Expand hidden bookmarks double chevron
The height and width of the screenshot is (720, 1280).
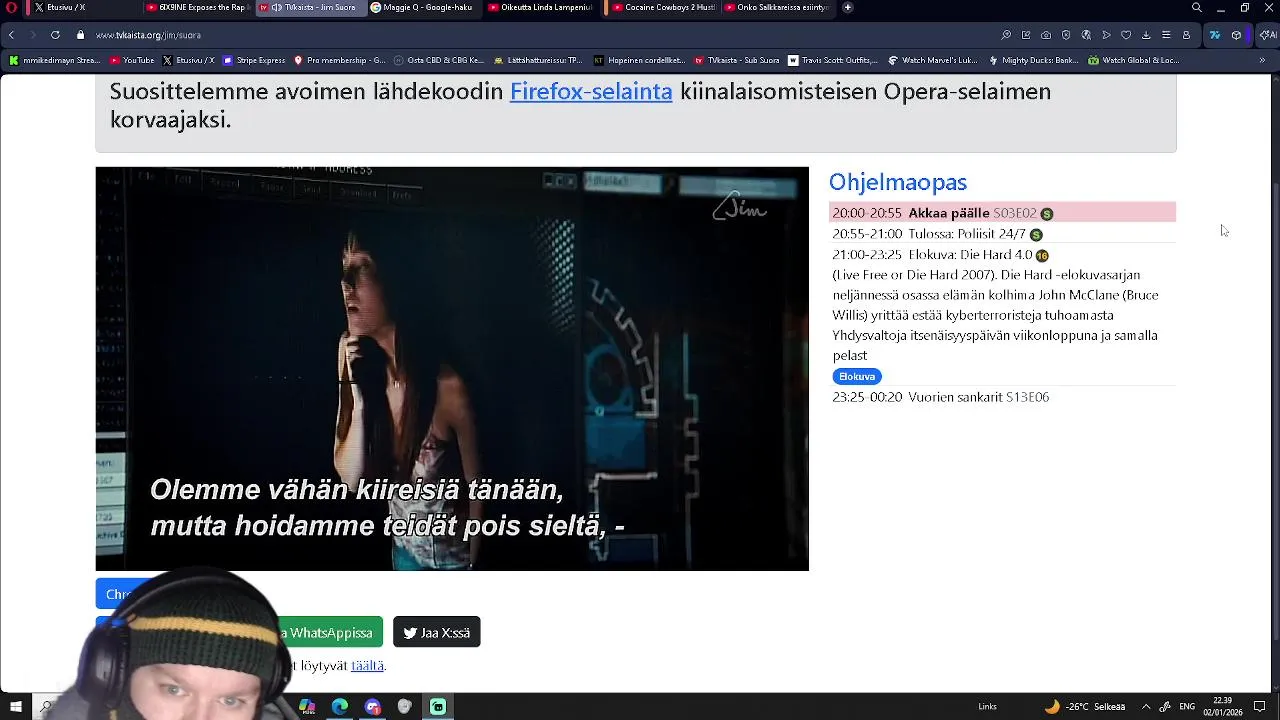click(1262, 60)
